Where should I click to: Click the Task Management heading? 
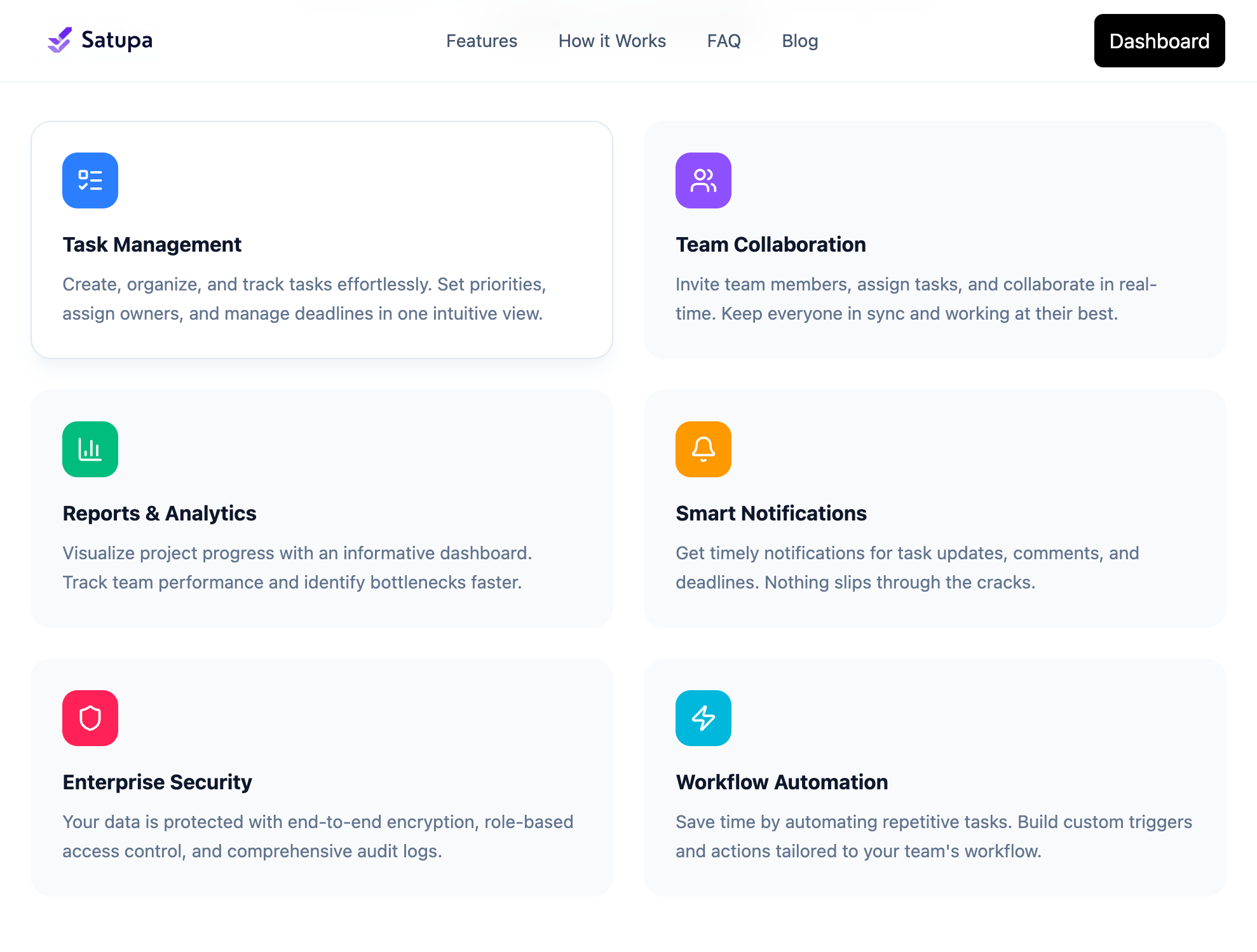pos(152,244)
